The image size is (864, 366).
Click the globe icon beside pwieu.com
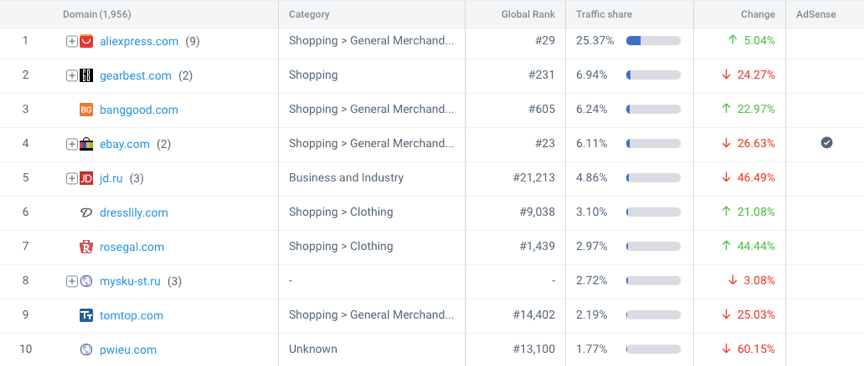click(x=86, y=349)
